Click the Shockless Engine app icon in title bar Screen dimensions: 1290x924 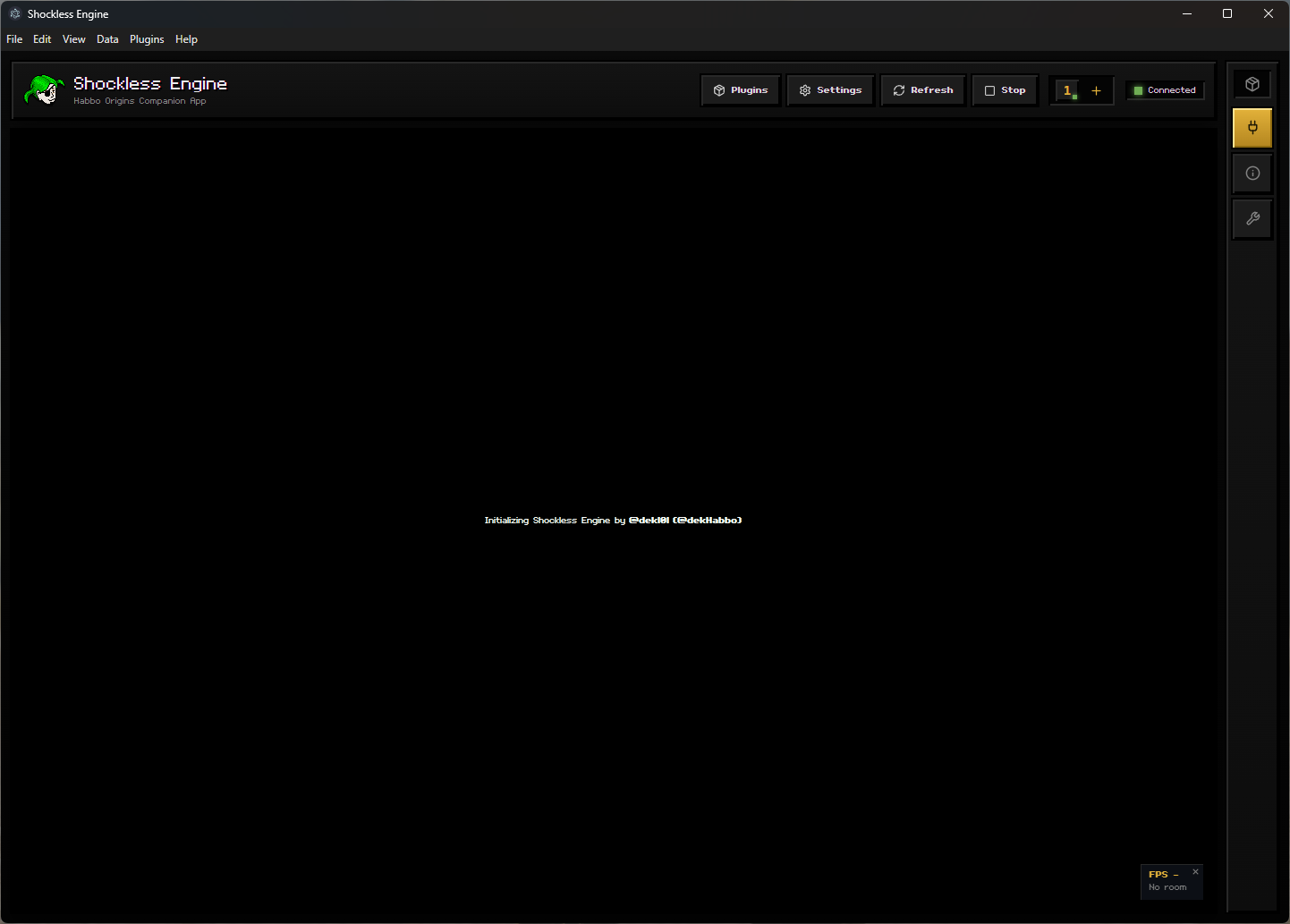[x=15, y=14]
